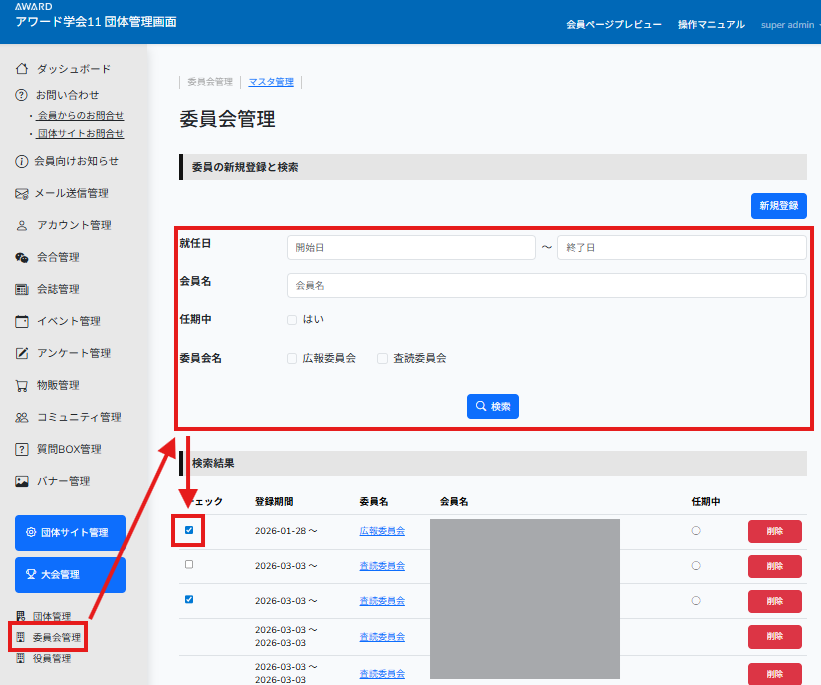Viewport: 821px width, 685px height.
Task: Click the 新規登録 button
Action: pyautogui.click(x=778, y=206)
